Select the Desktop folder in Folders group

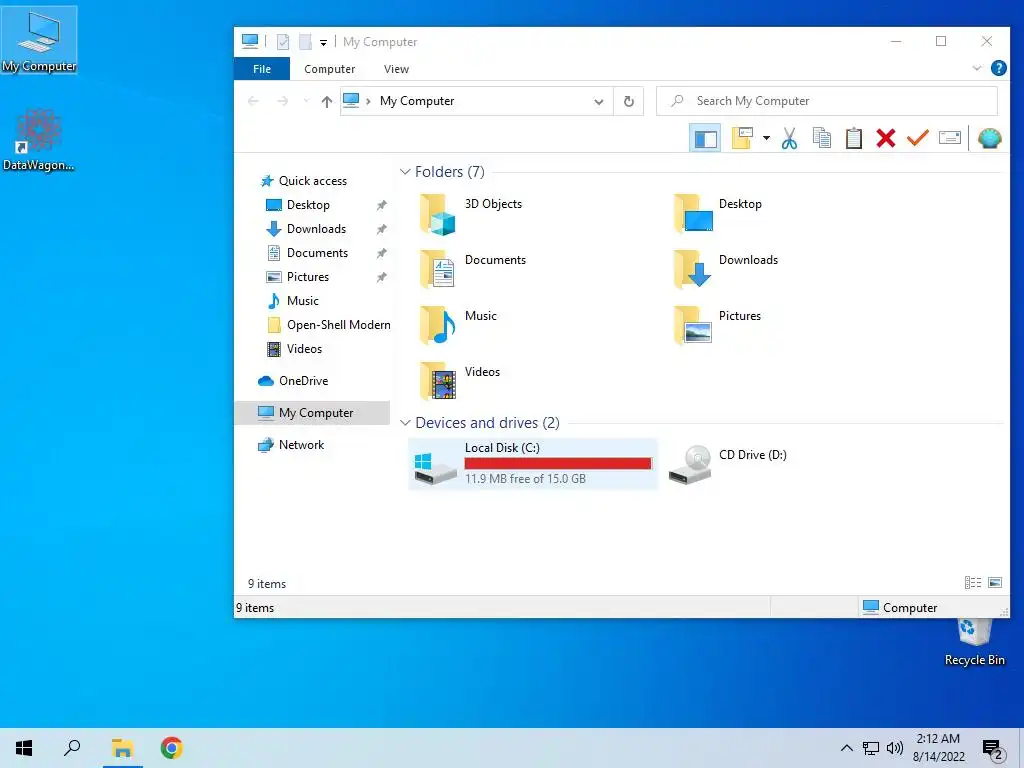718,214
